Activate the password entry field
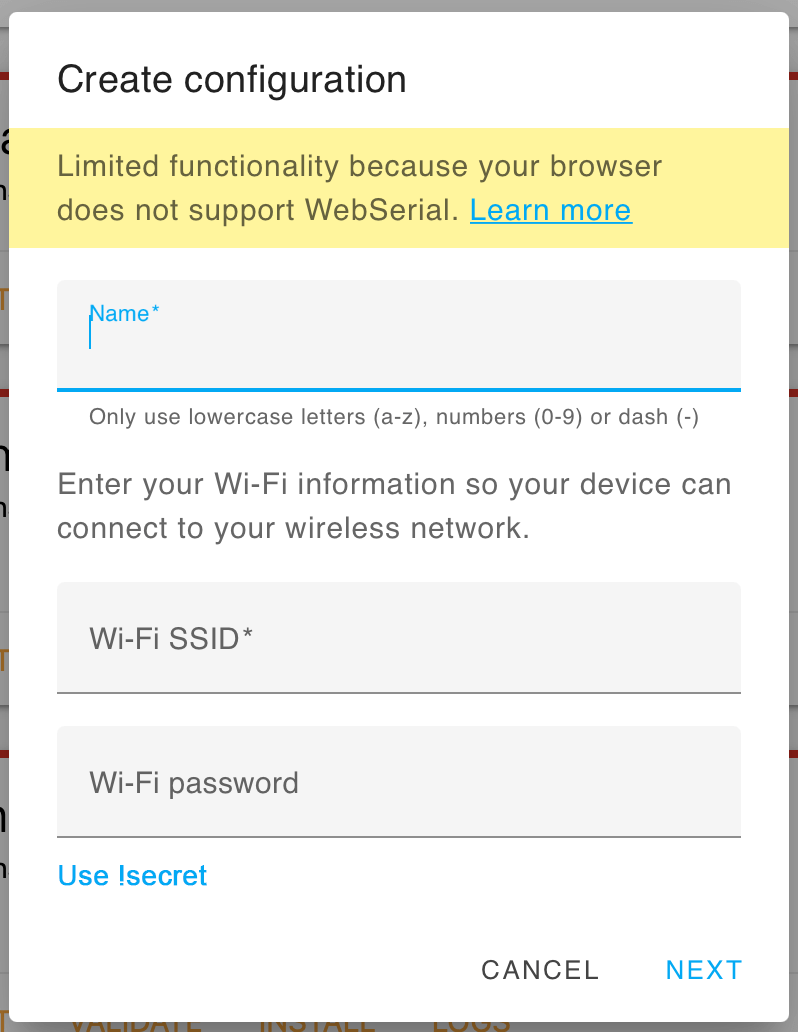The height and width of the screenshot is (1032, 798). pyautogui.click(x=399, y=782)
